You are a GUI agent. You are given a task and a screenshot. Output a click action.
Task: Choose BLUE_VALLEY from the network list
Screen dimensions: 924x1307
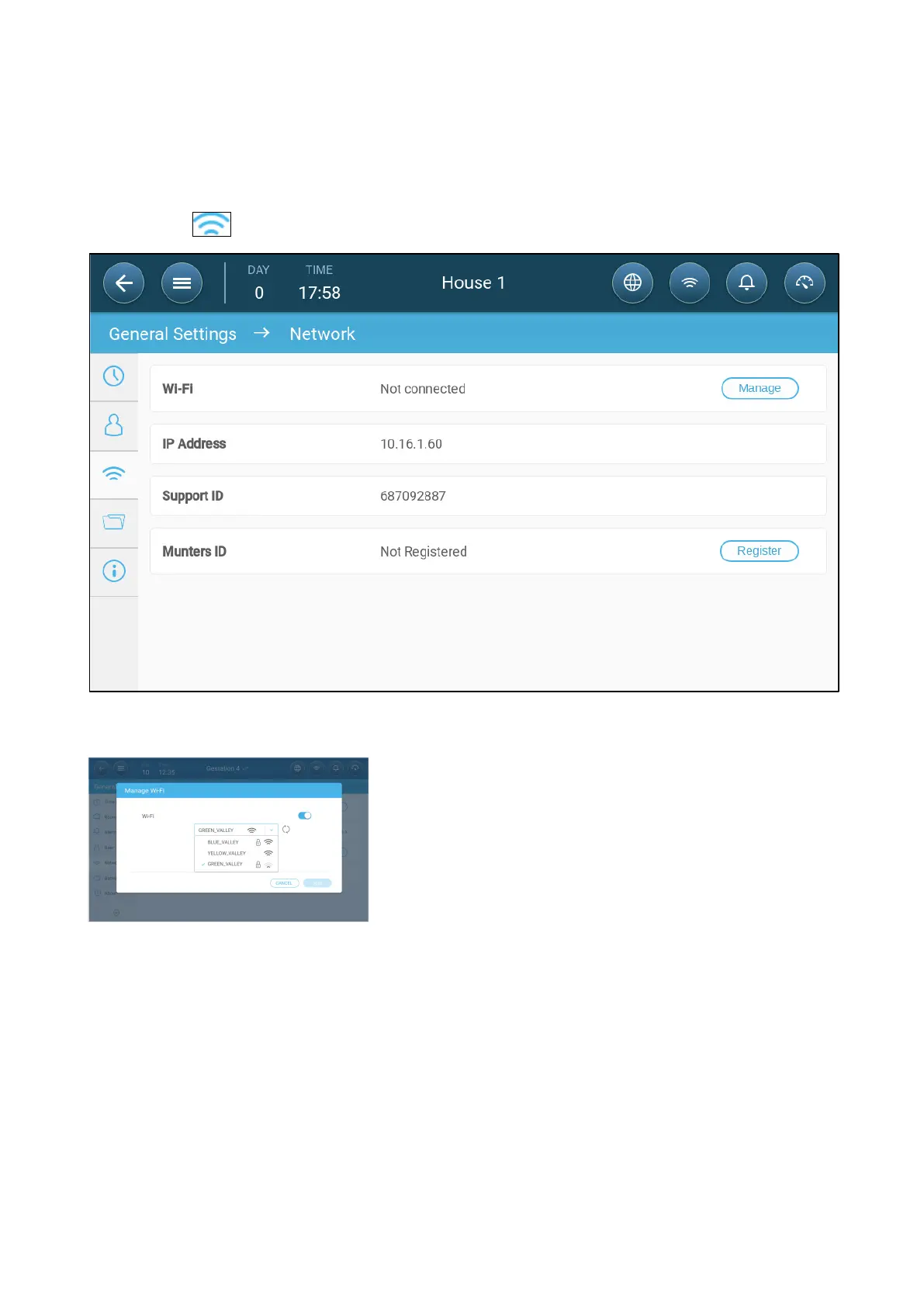tap(236, 842)
